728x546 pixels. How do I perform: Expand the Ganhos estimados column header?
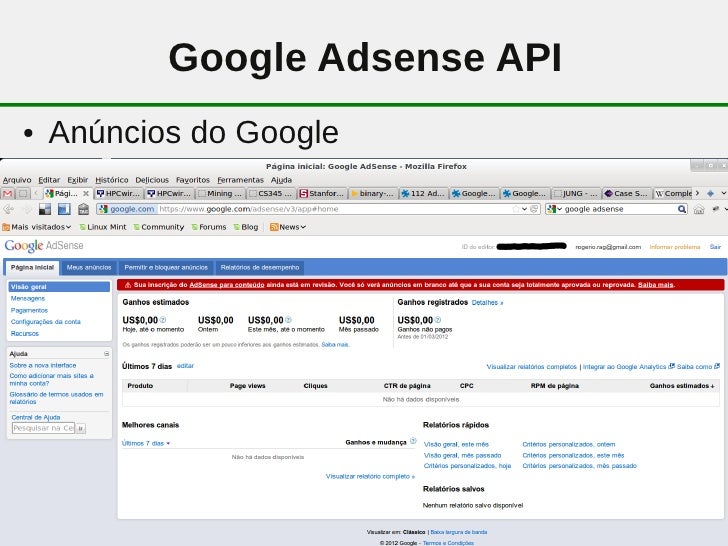[x=682, y=386]
